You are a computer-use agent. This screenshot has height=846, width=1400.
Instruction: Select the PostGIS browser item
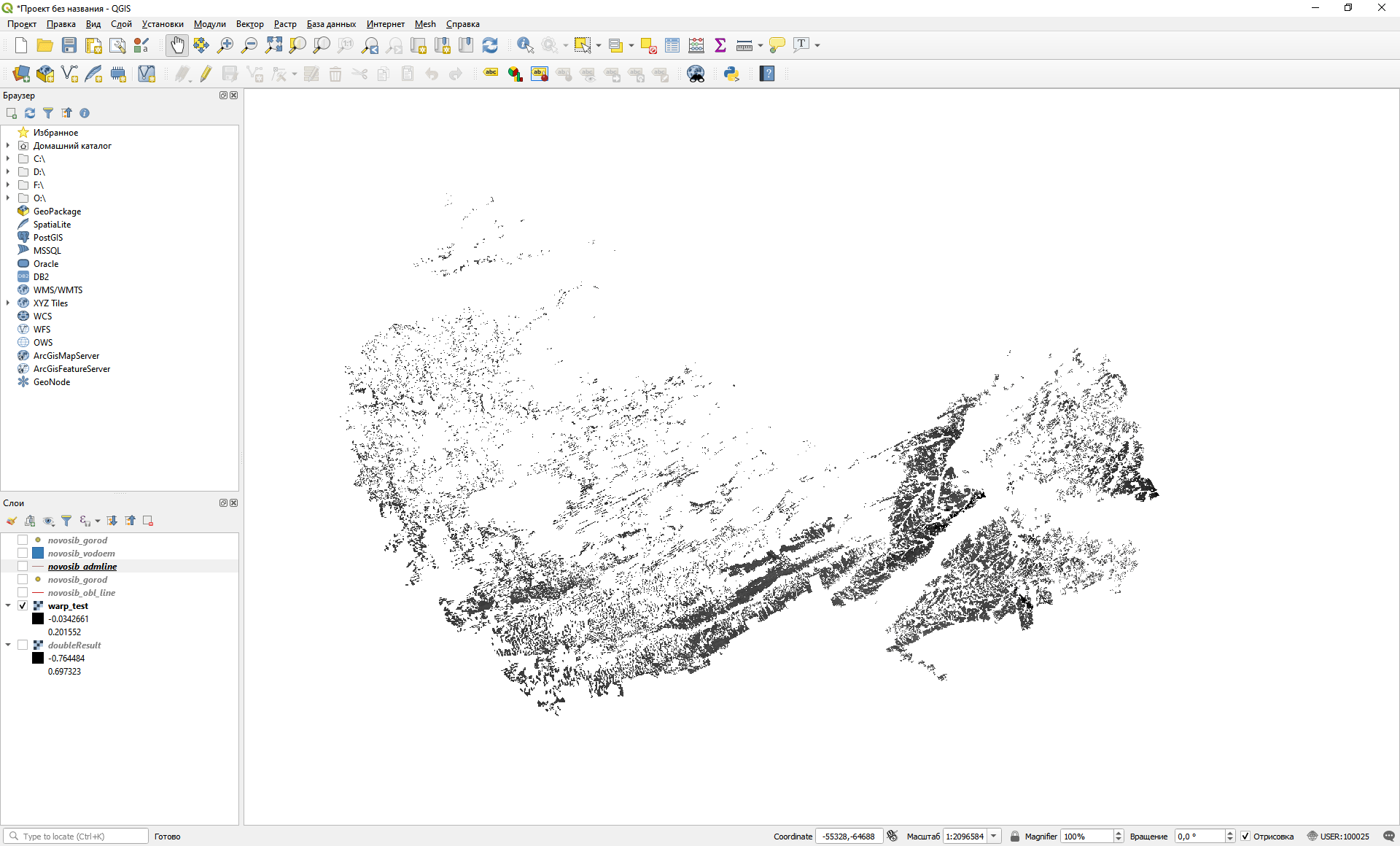tap(48, 238)
